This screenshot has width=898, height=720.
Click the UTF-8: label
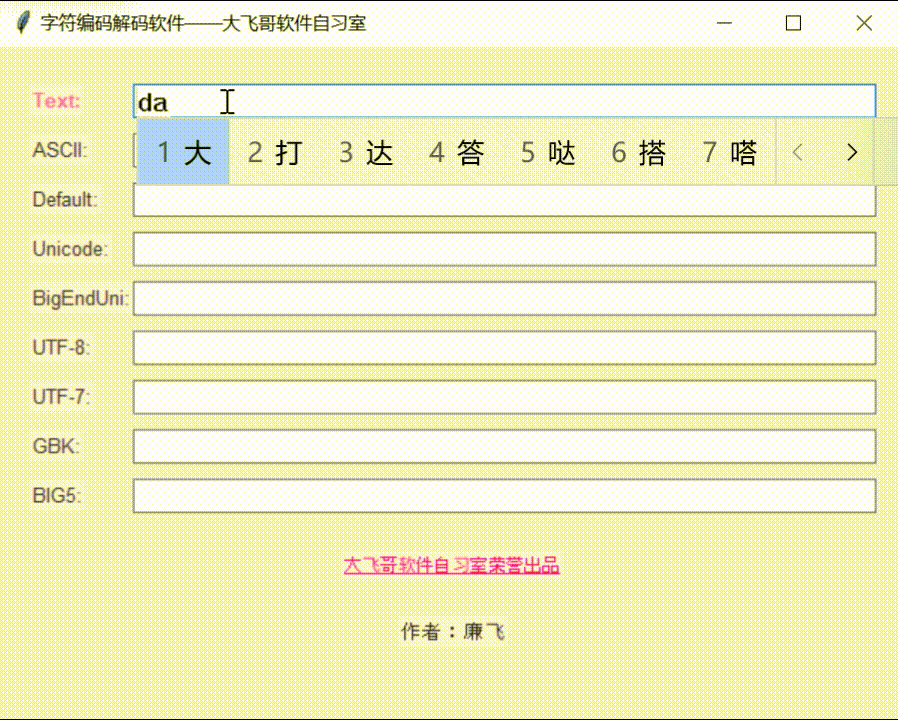[61, 347]
